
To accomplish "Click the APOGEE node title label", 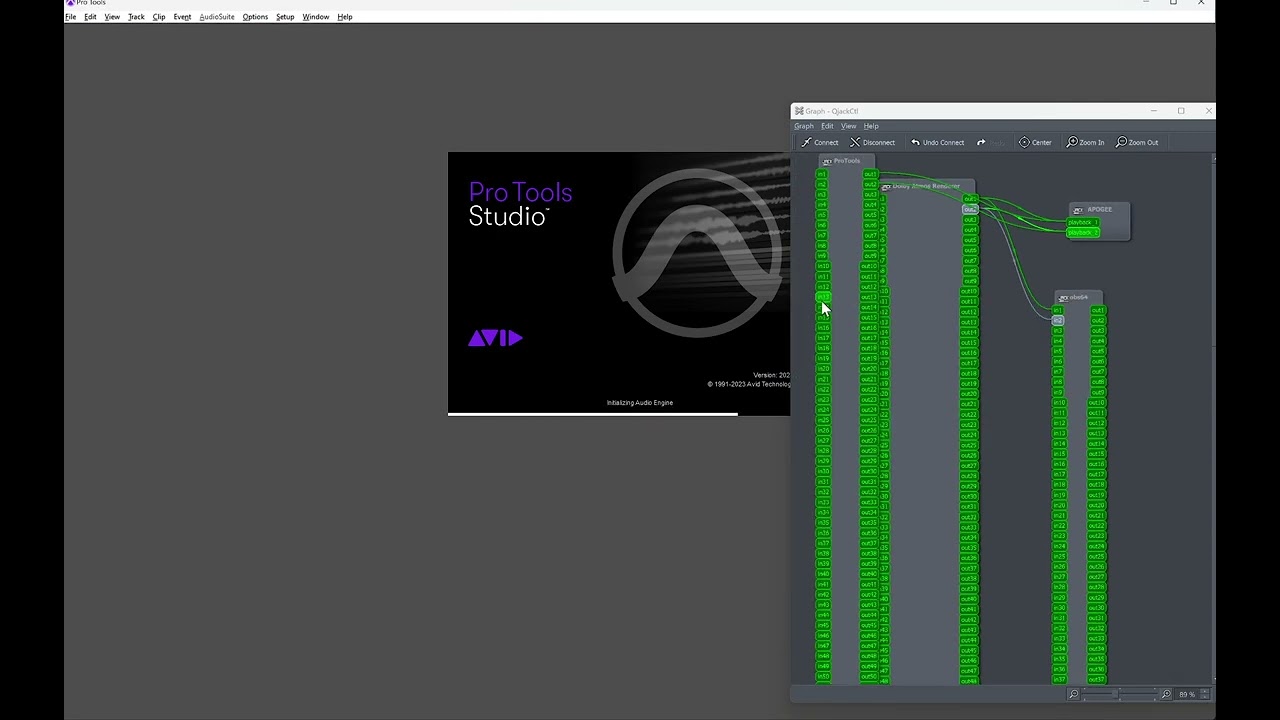I will (1100, 210).
